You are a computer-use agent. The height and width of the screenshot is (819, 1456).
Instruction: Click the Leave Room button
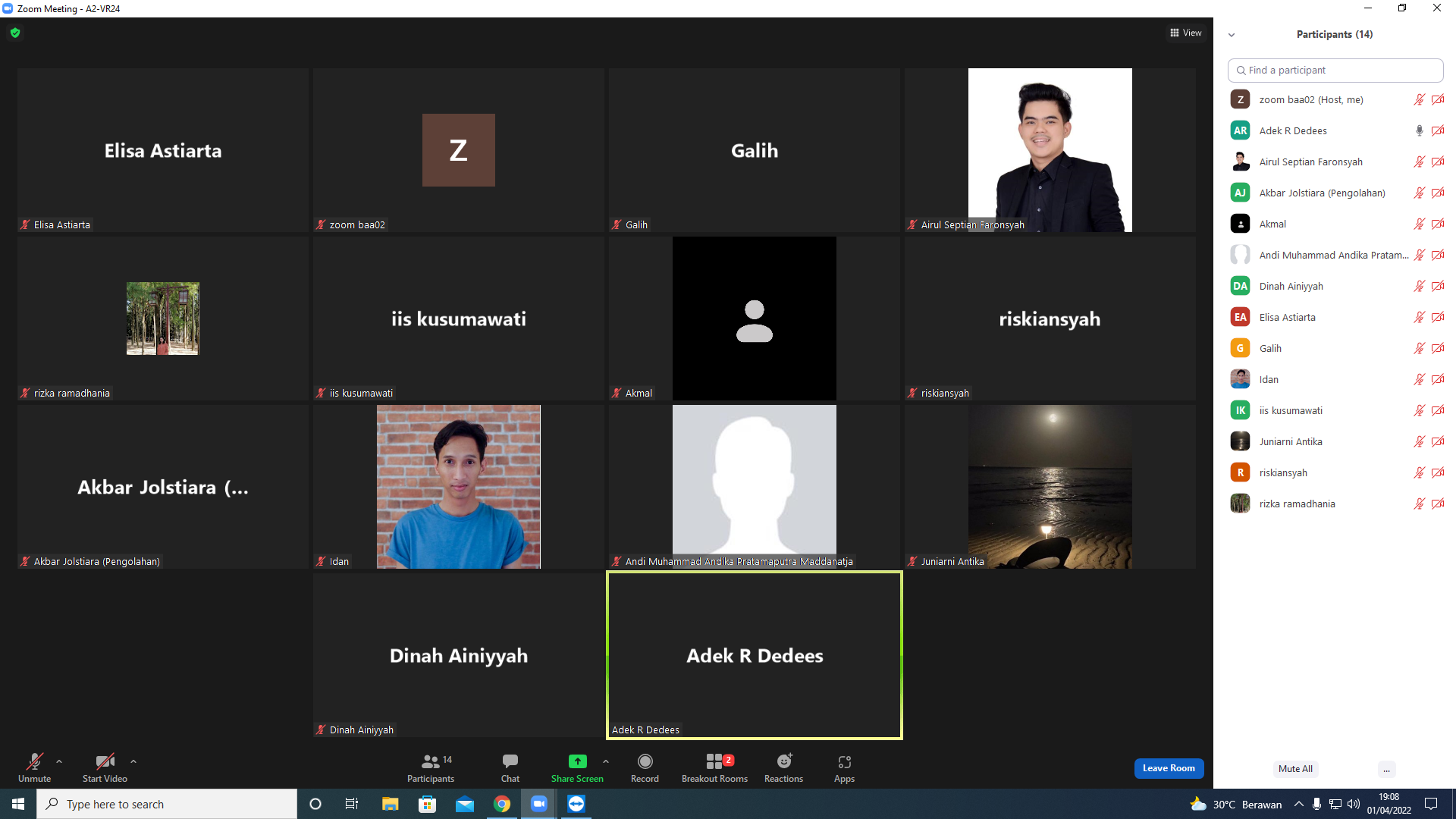tap(1169, 768)
